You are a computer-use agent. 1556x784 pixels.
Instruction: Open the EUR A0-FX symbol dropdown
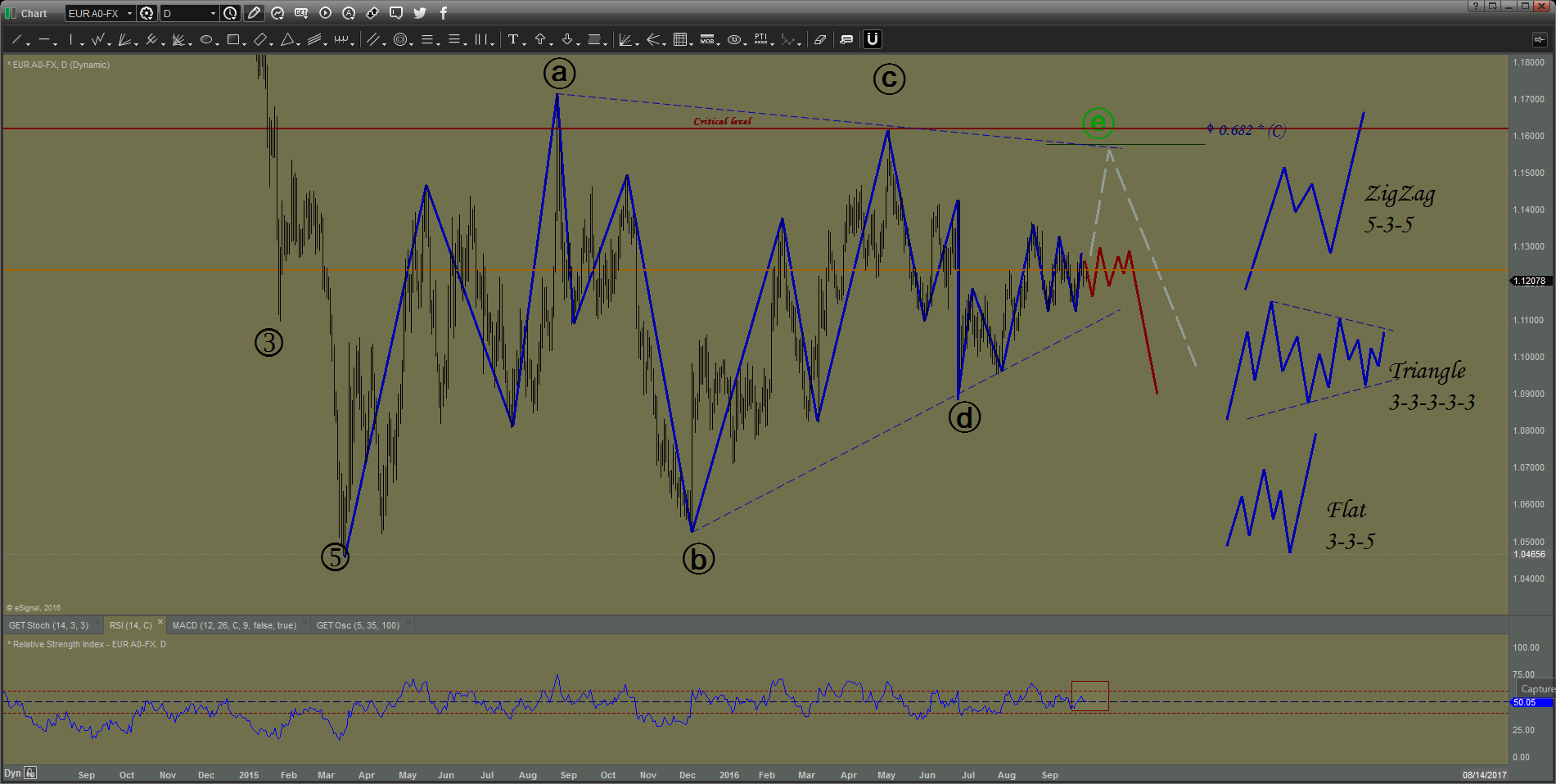coord(129,13)
